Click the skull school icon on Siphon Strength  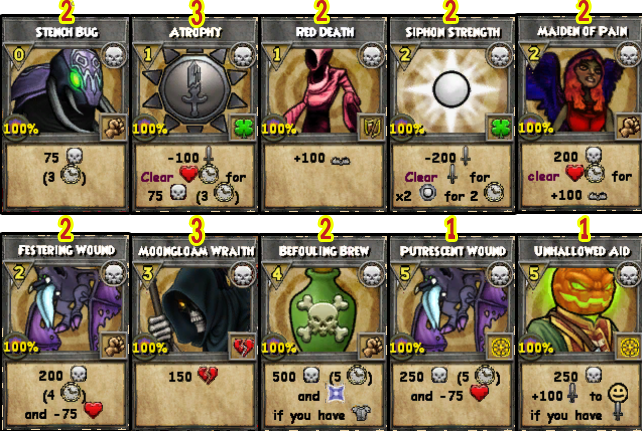coord(500,56)
